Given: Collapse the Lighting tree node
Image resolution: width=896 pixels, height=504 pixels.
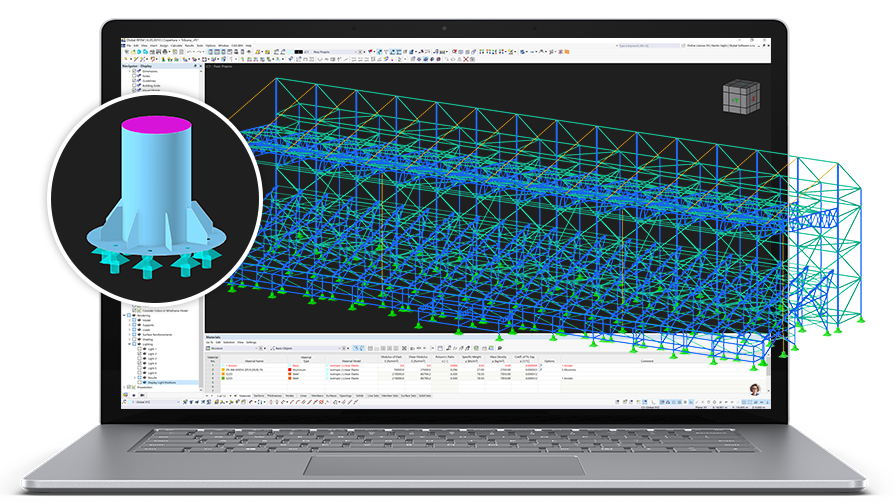Looking at the screenshot, I should pos(129,344).
